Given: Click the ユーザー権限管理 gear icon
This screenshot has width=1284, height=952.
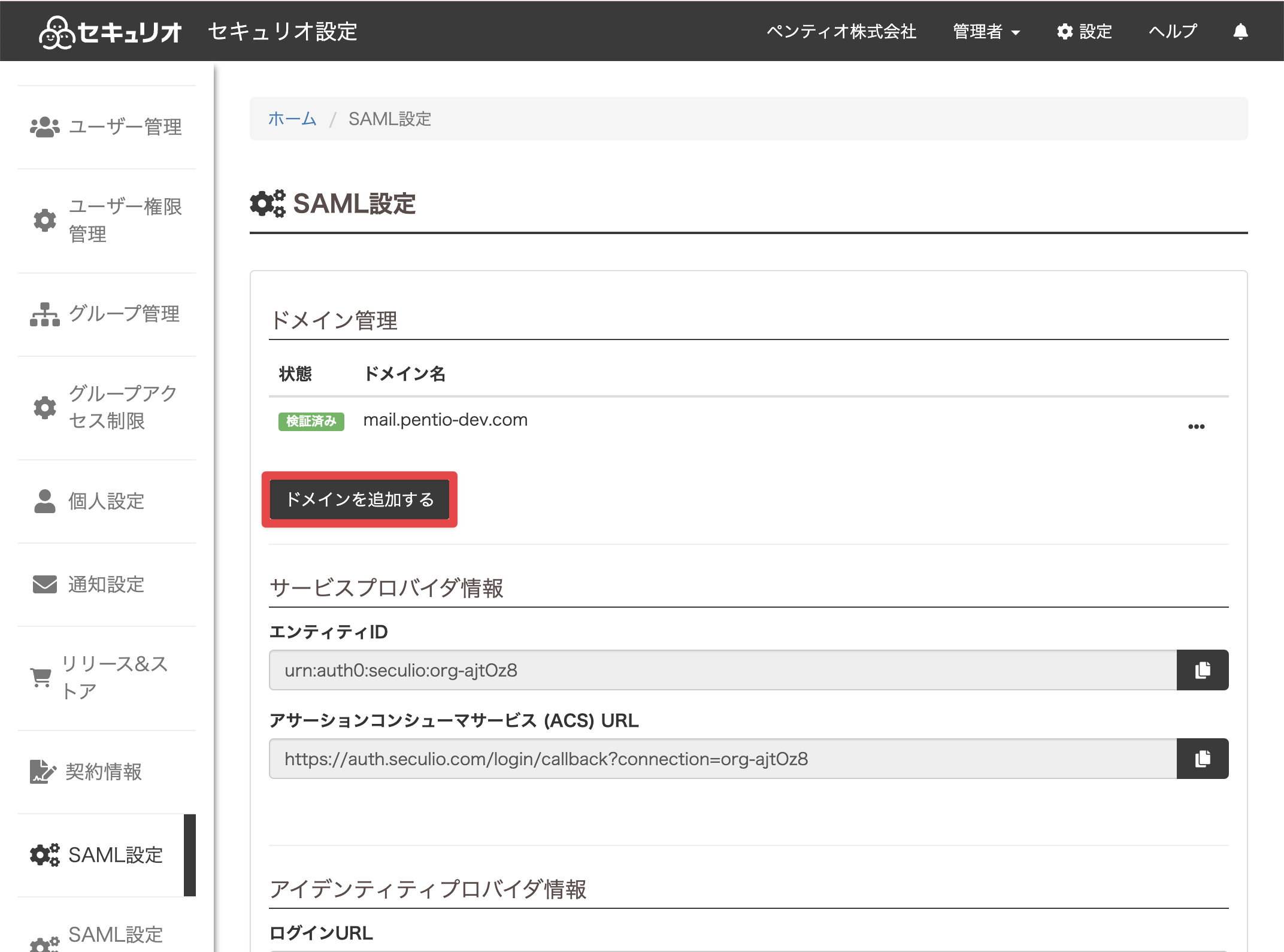Looking at the screenshot, I should (x=45, y=220).
